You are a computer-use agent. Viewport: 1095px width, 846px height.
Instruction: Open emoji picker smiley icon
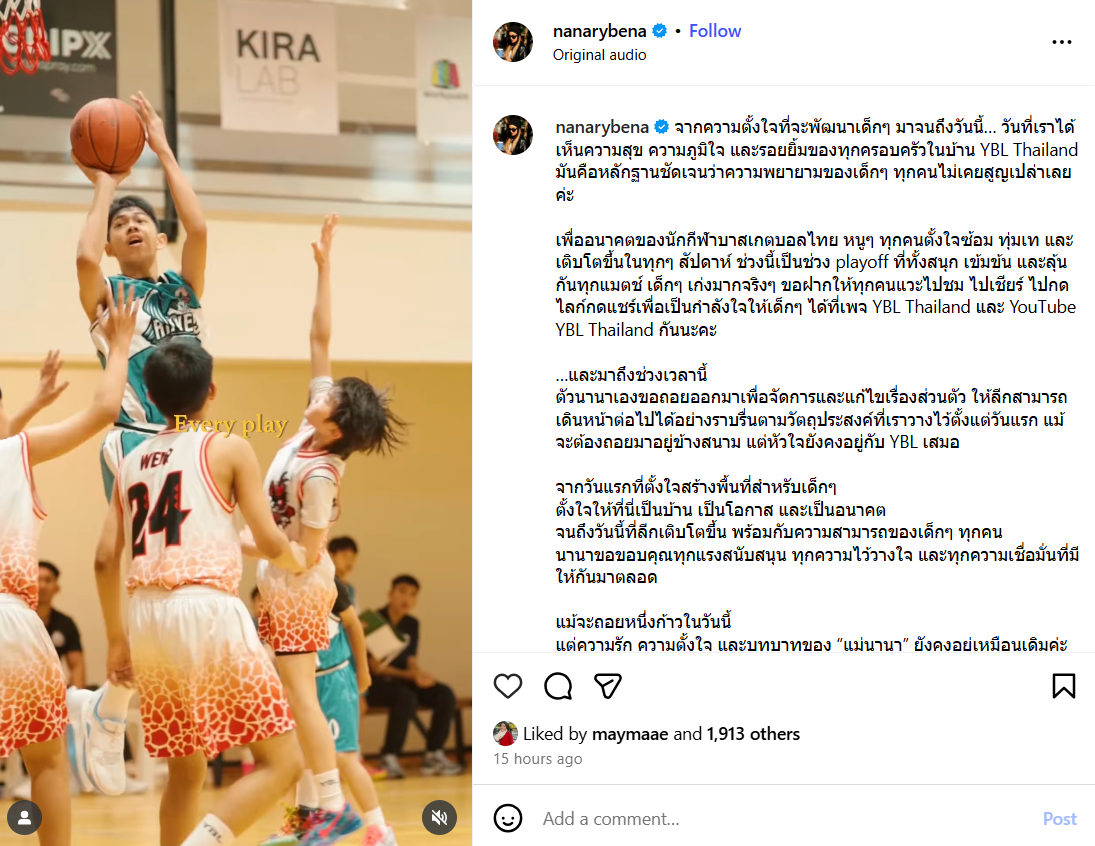[x=508, y=818]
